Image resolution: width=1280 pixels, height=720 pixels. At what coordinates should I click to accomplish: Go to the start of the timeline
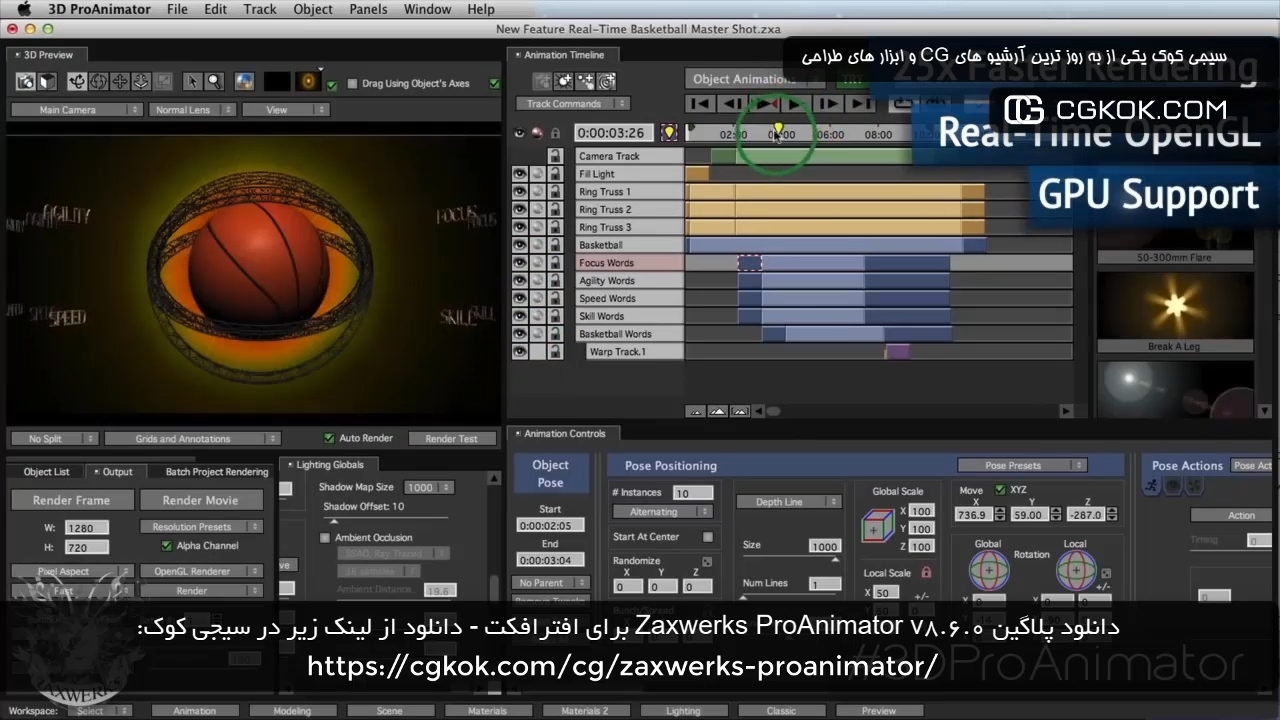[701, 103]
